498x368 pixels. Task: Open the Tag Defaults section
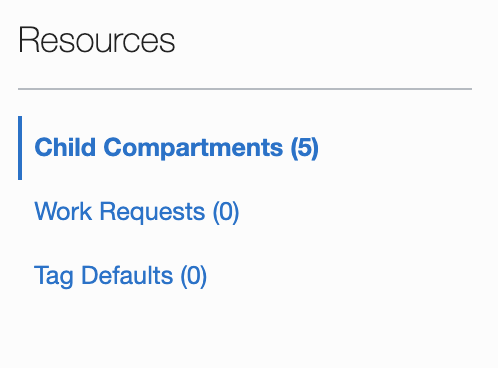click(120, 276)
